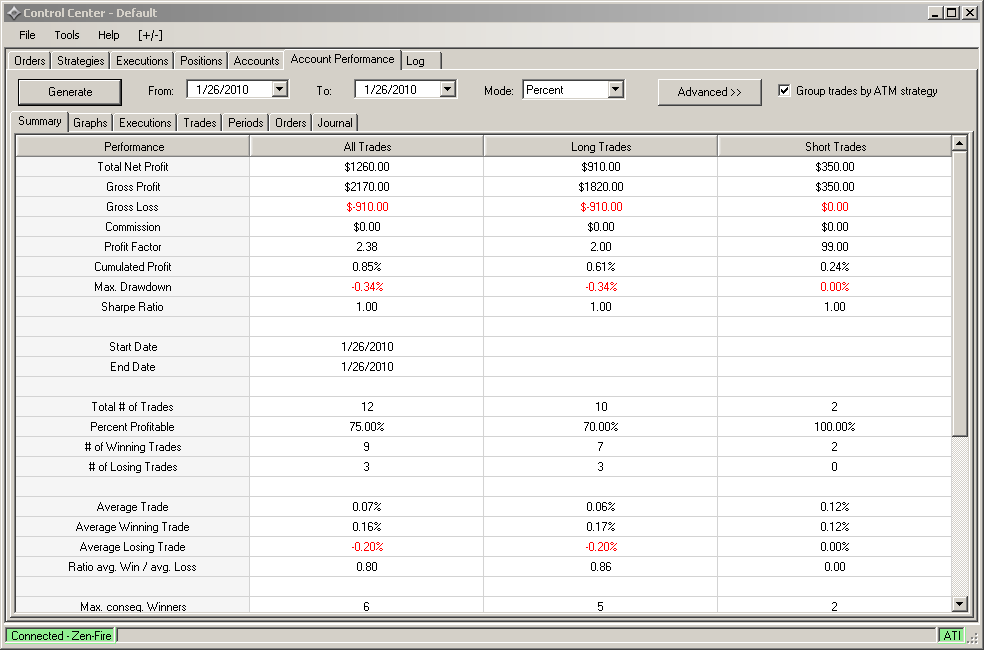Select the # of Winning Trades label
The width and height of the screenshot is (984, 650).
(133, 447)
